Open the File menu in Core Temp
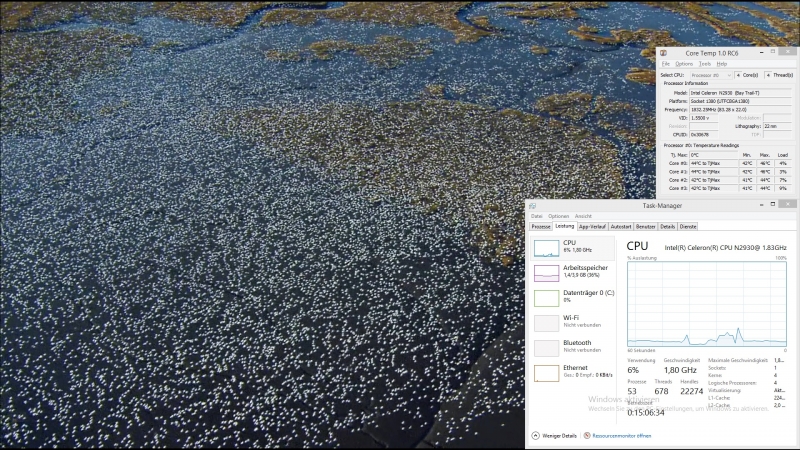Viewport: 800px width, 450px height. pos(666,64)
